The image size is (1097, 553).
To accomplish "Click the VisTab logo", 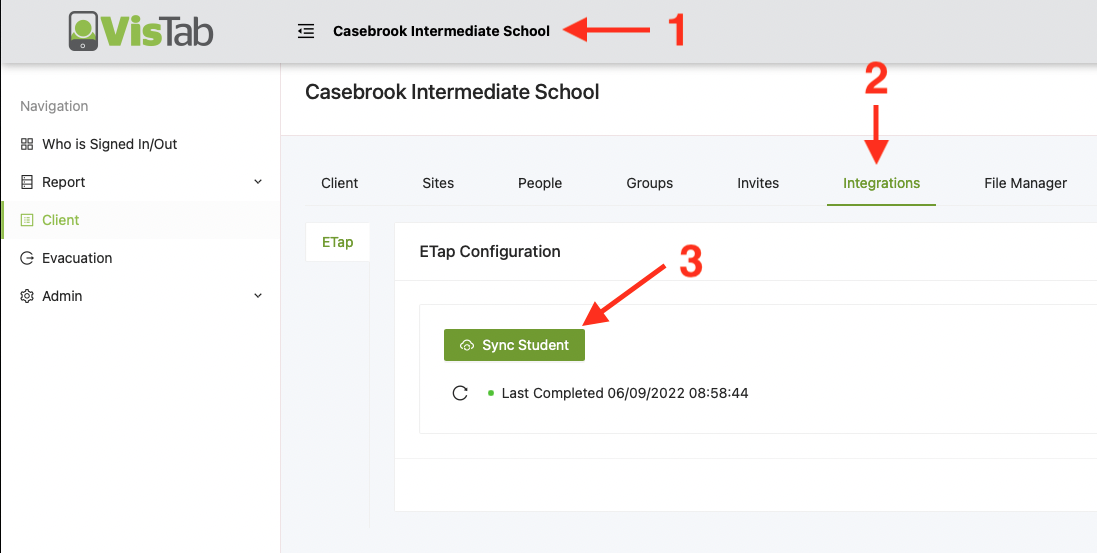I will pyautogui.click(x=140, y=31).
